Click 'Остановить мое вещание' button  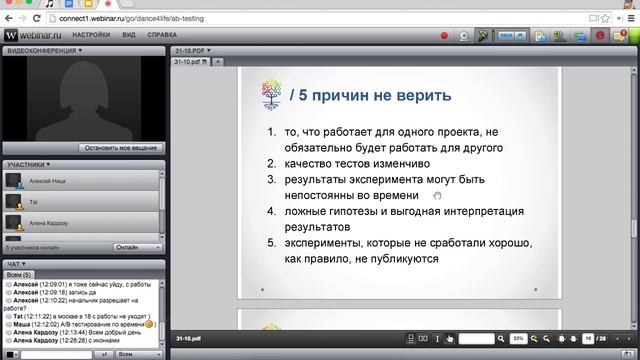click(121, 148)
